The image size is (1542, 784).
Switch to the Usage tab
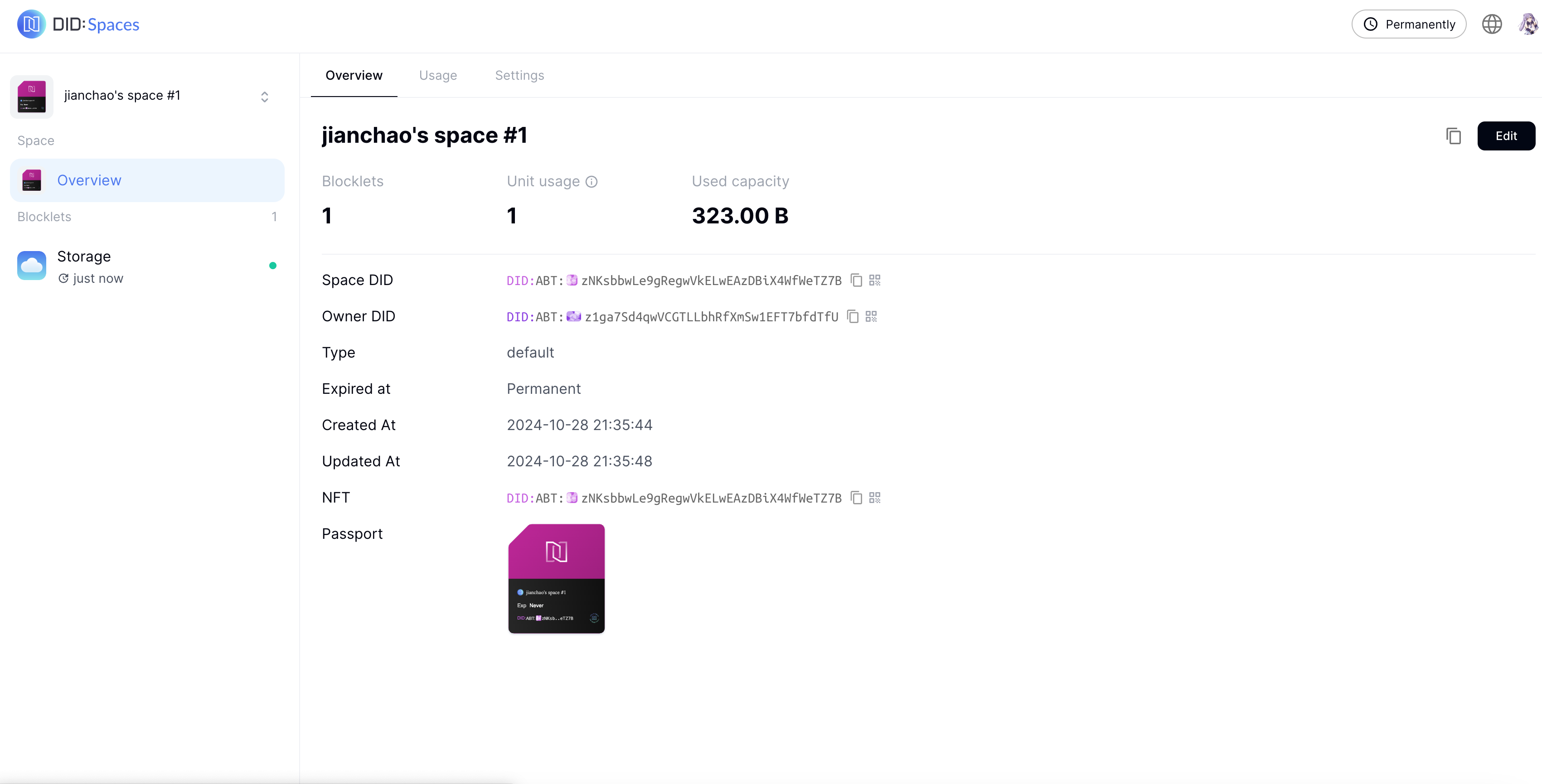pos(437,75)
